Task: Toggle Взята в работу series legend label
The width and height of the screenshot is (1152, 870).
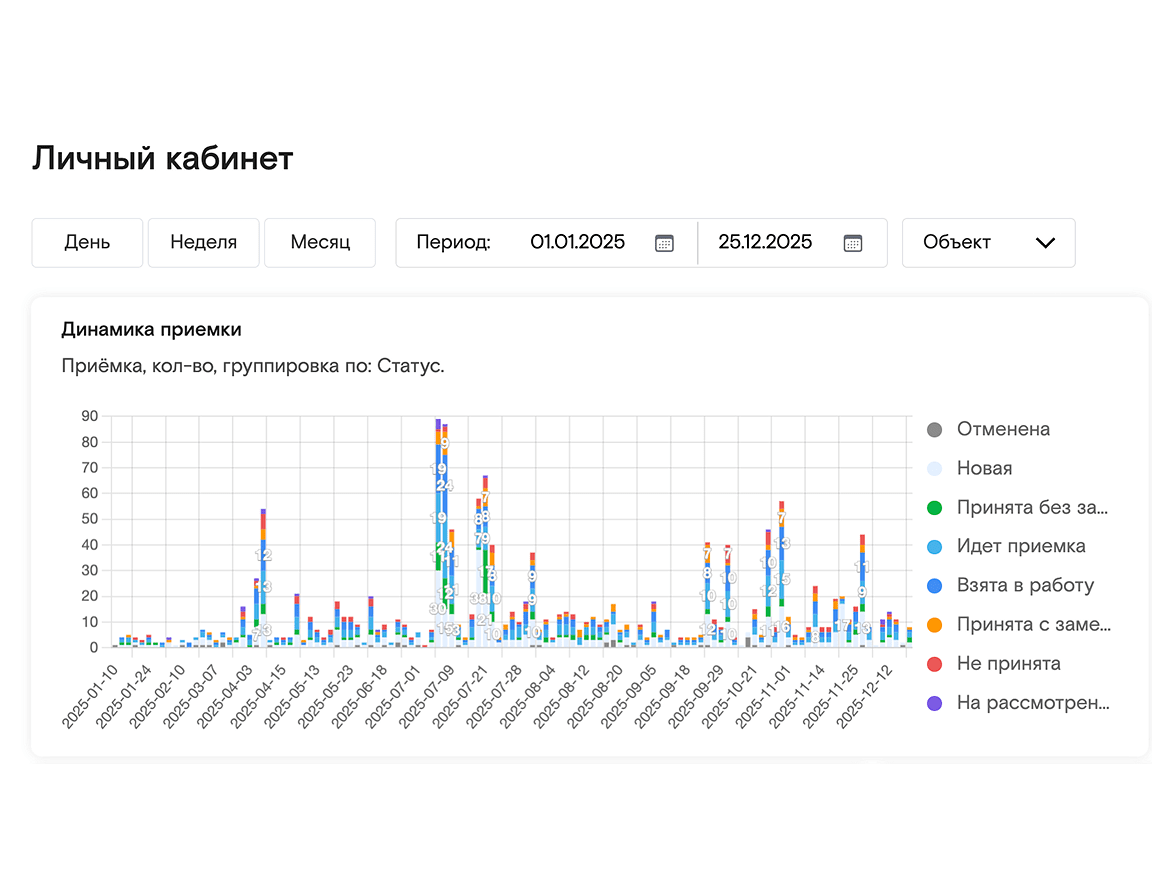Action: [x=1025, y=586]
